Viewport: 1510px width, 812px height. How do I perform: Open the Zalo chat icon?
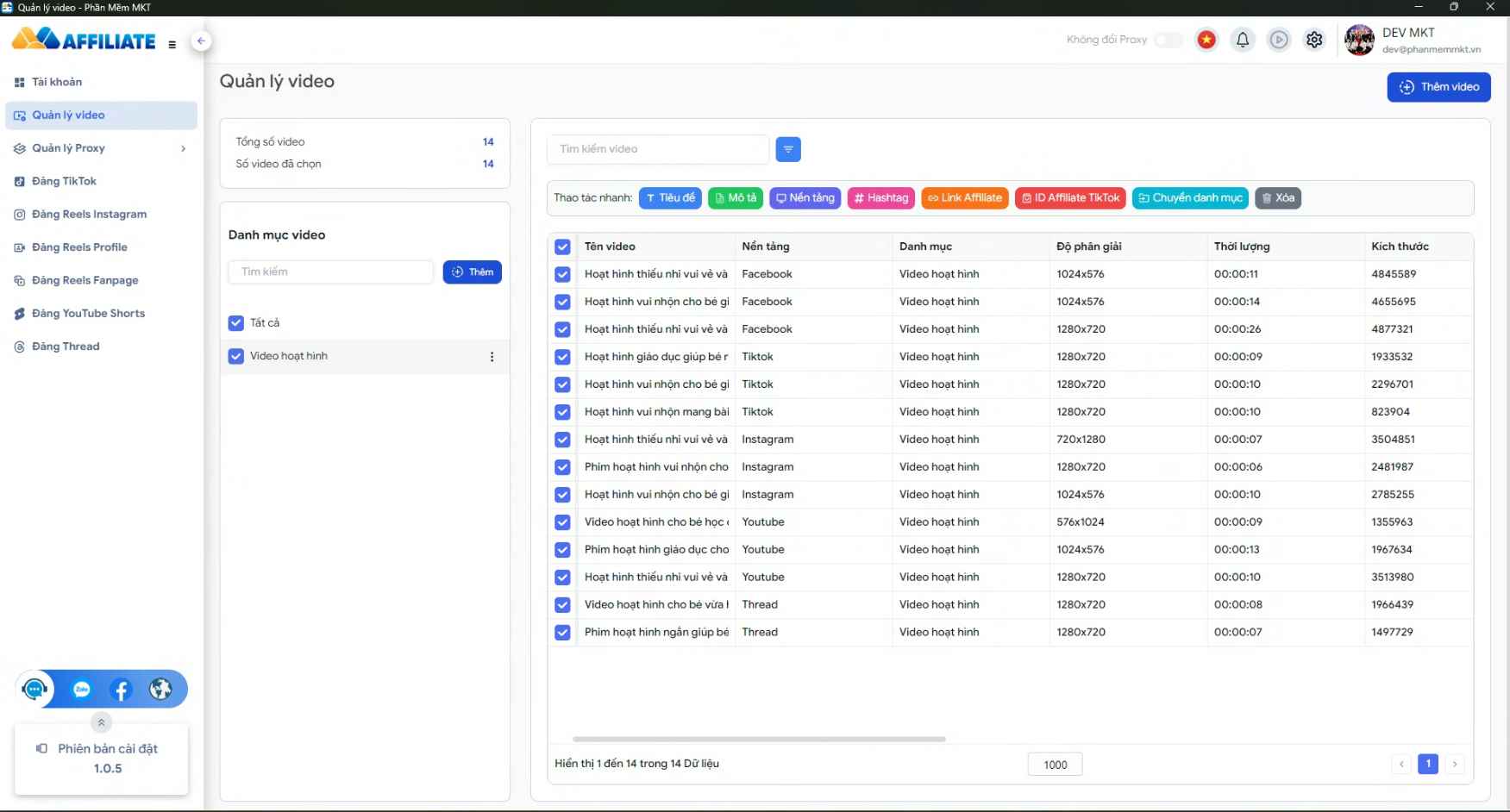click(82, 690)
